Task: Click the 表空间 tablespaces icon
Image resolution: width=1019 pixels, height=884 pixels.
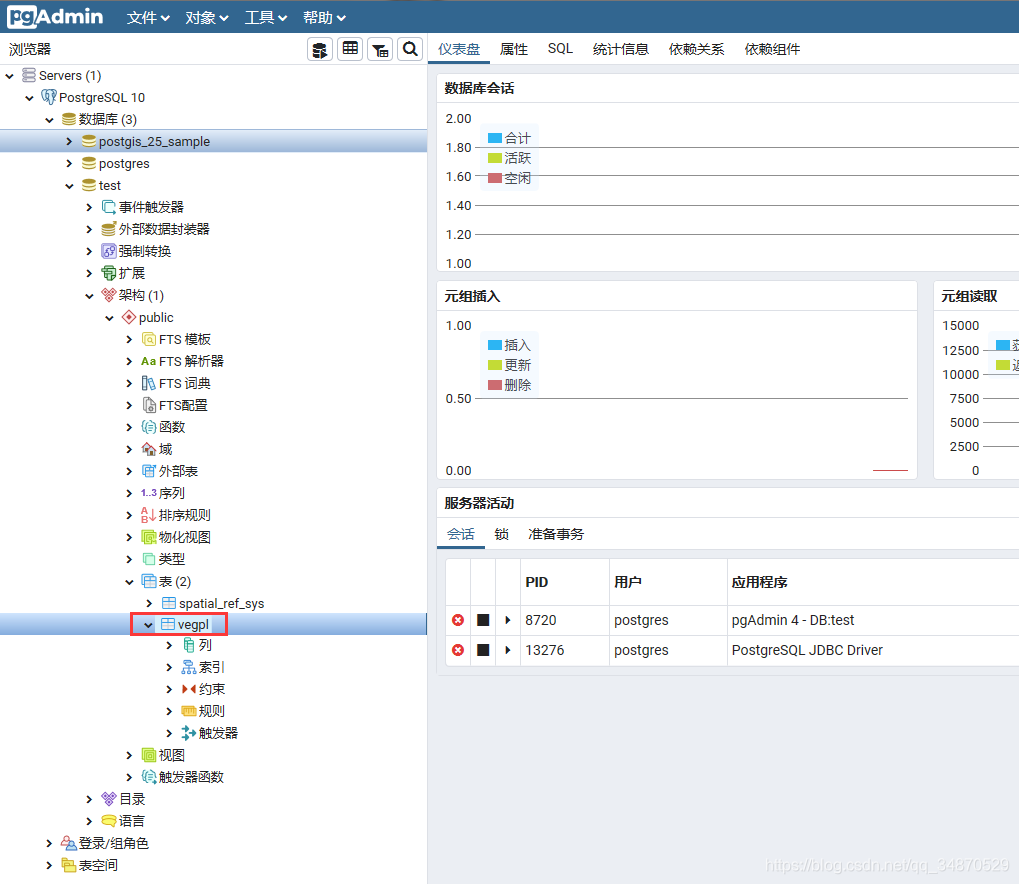Action: point(68,865)
